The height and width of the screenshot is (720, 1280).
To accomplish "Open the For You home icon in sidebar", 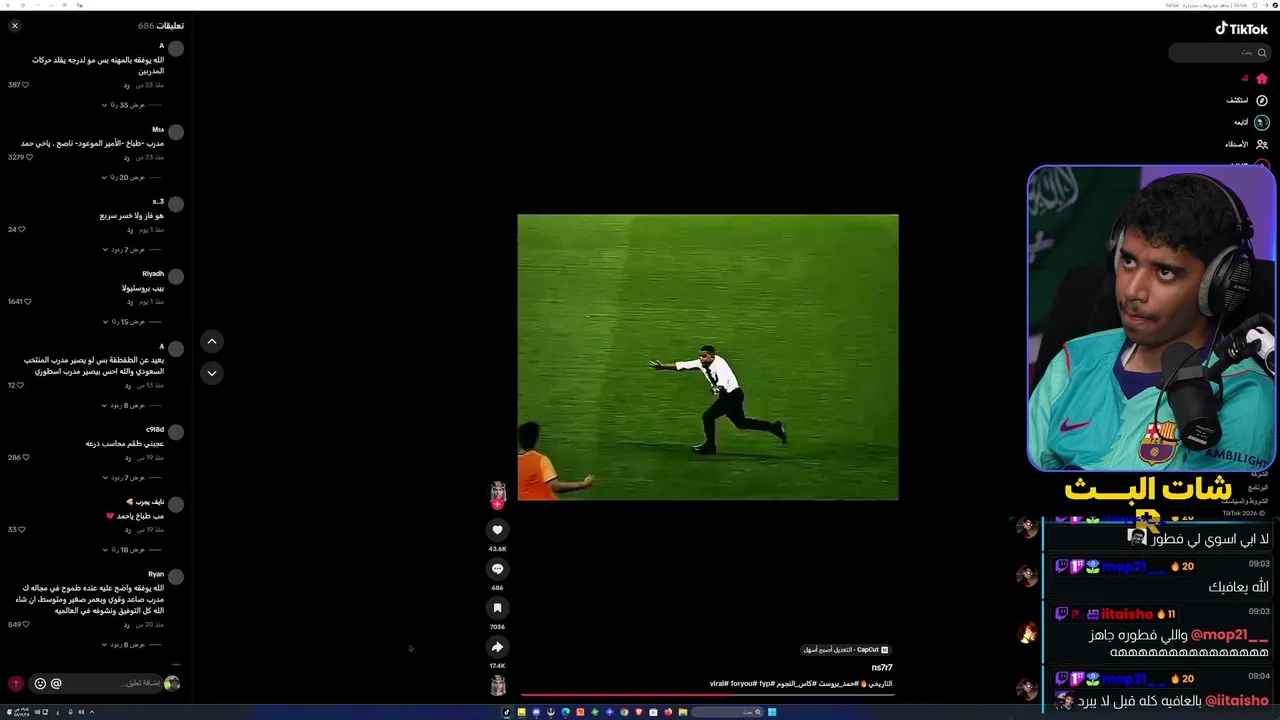I will click(x=1262, y=79).
